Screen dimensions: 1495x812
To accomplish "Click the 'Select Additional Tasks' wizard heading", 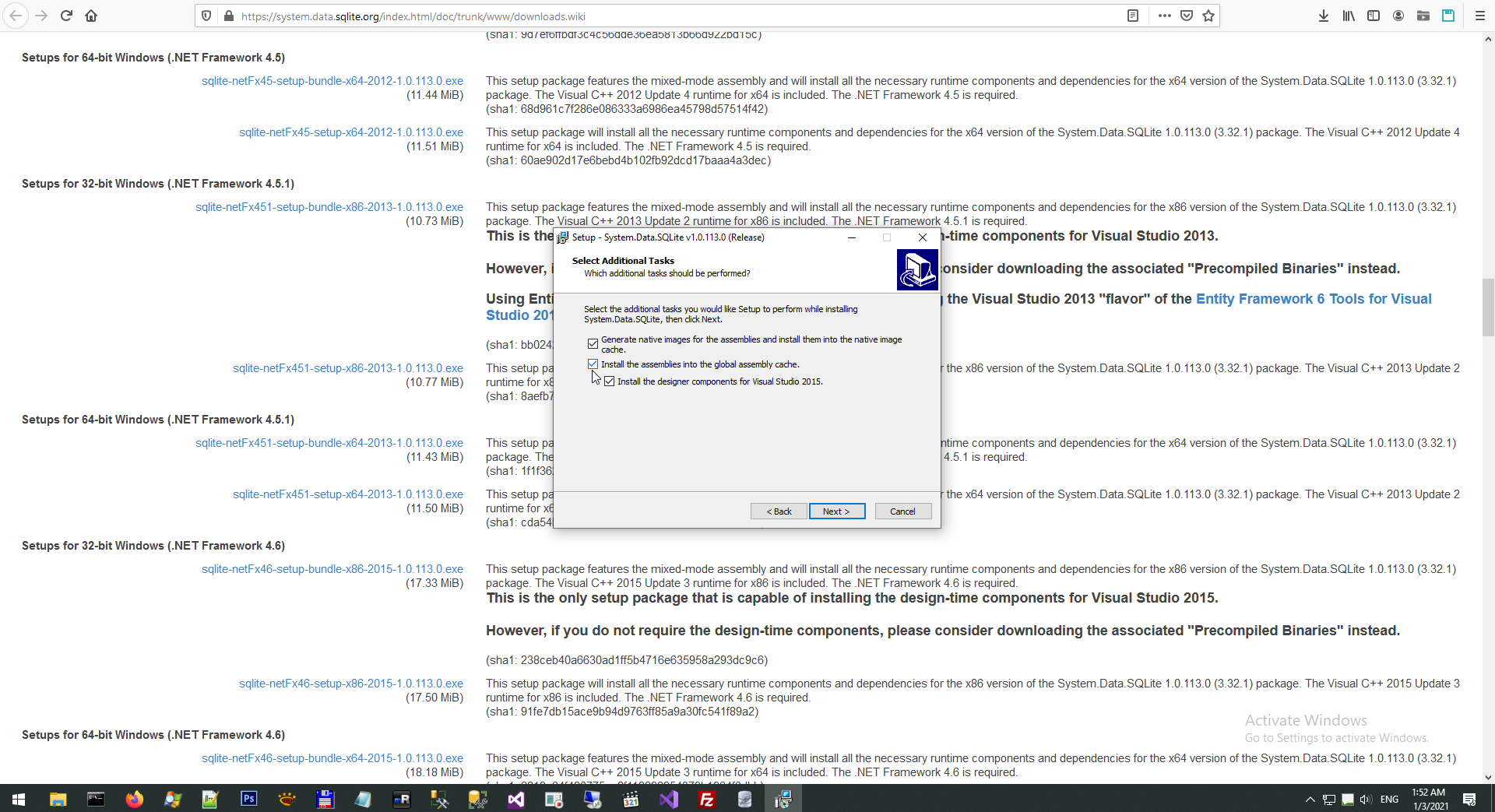I will (623, 261).
